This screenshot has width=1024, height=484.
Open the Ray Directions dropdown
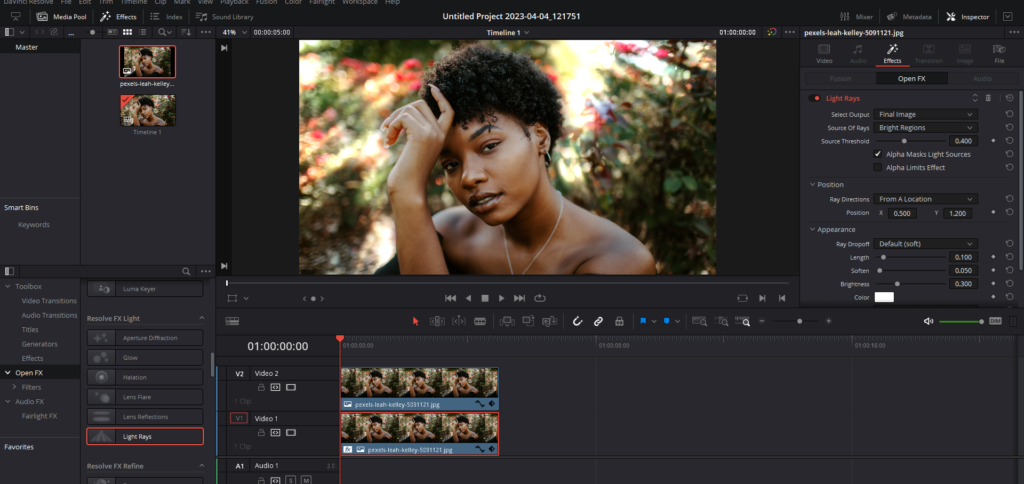pyautogui.click(x=925, y=199)
